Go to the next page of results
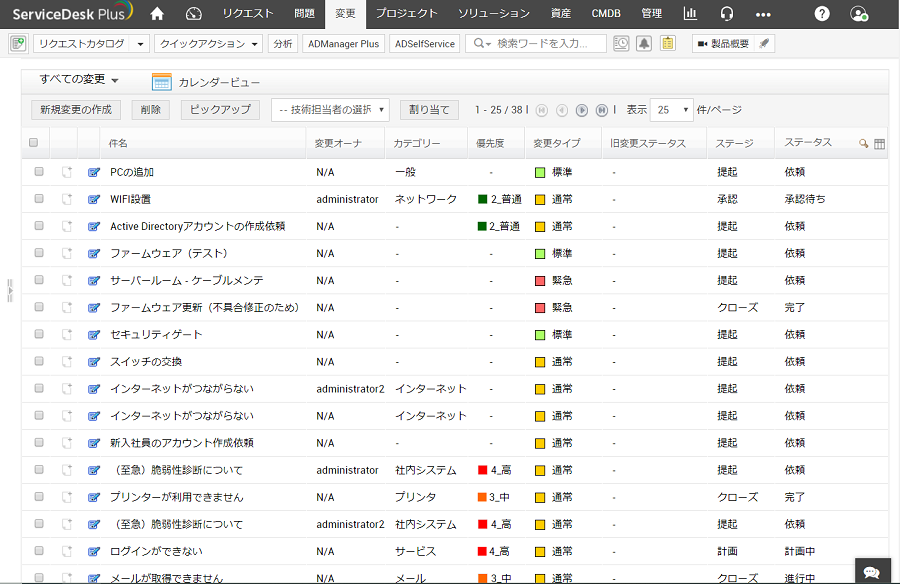Image resolution: width=900 pixels, height=584 pixels. 581,110
